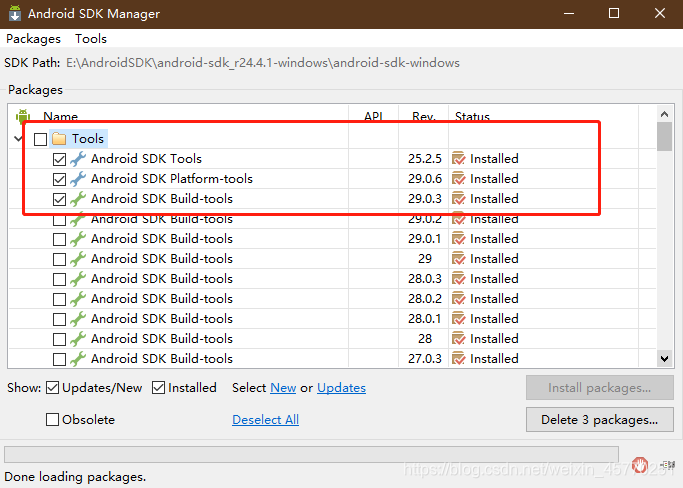Check the Build-tools 28.0.2 checkbox
Image resolution: width=683 pixels, height=488 pixels.
[x=59, y=300]
